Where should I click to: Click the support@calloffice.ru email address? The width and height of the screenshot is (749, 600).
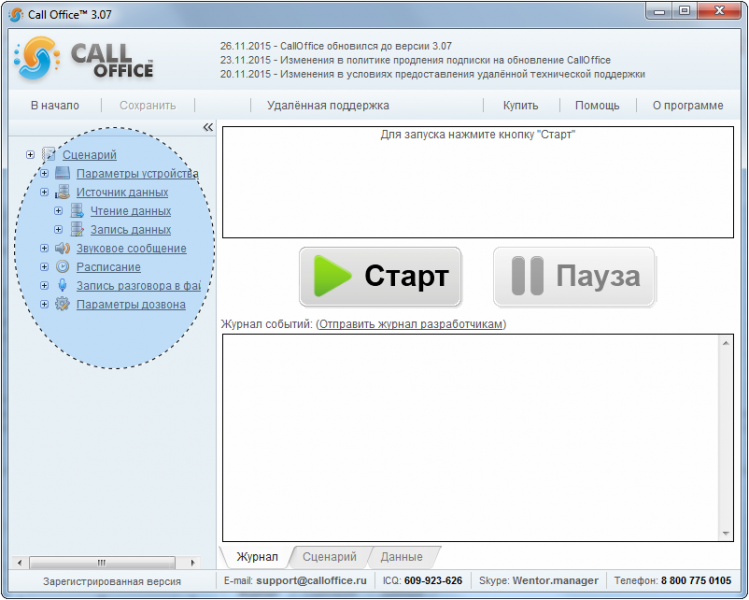click(x=311, y=580)
